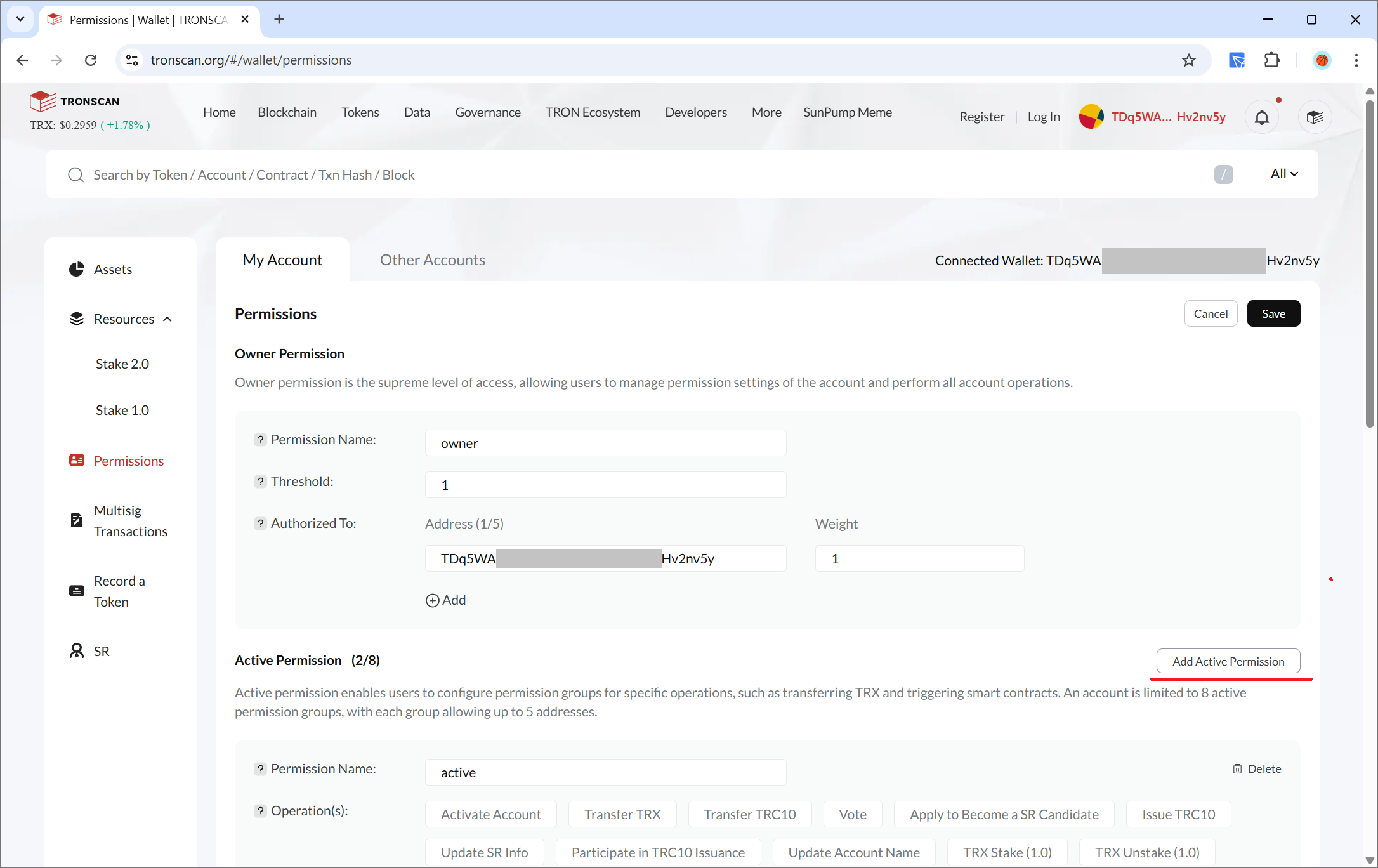
Task: Open the Data menu
Action: [417, 112]
